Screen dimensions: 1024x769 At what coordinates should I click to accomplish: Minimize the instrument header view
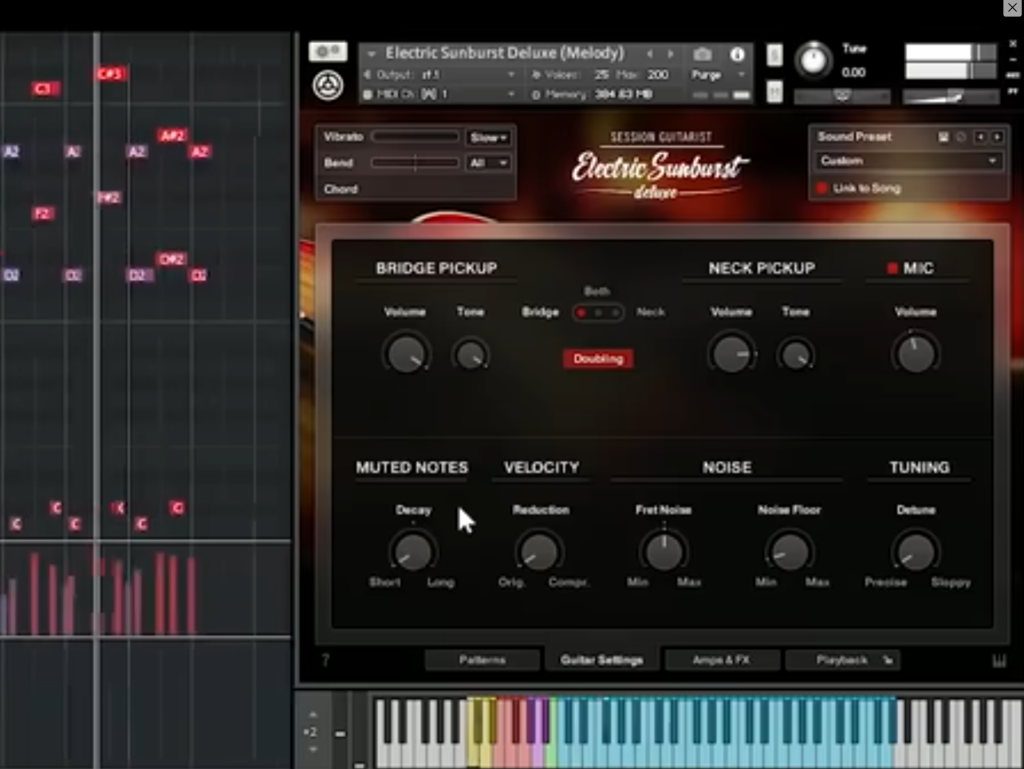pos(1013,59)
